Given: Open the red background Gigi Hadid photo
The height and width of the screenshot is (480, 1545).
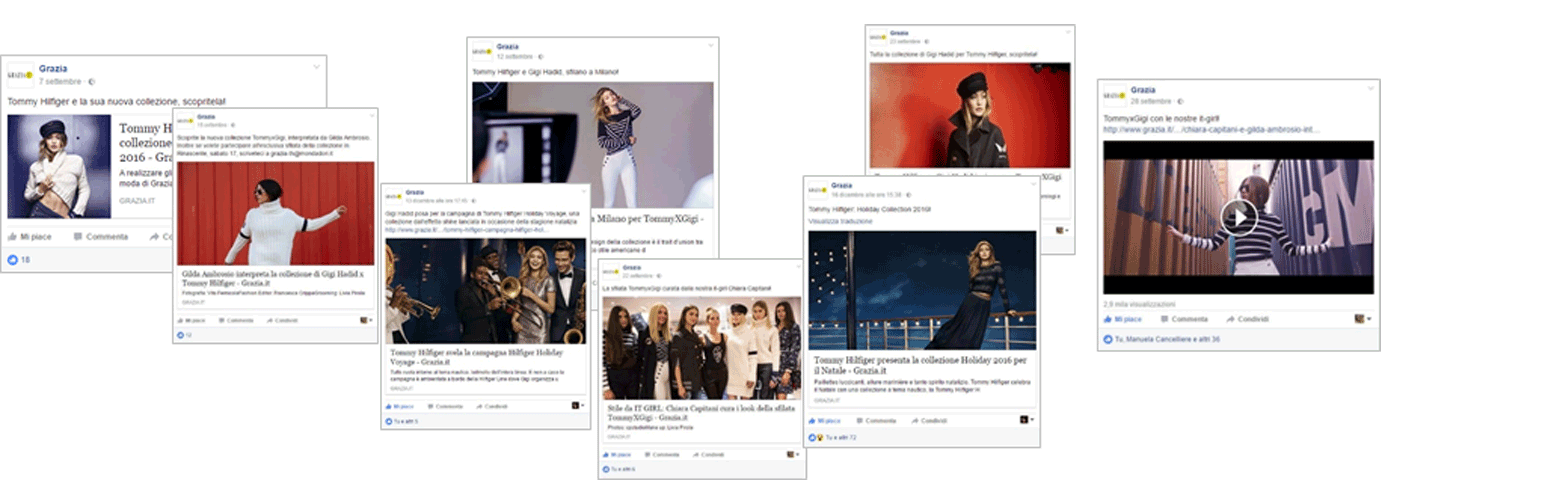Looking at the screenshot, I should coord(969,115).
